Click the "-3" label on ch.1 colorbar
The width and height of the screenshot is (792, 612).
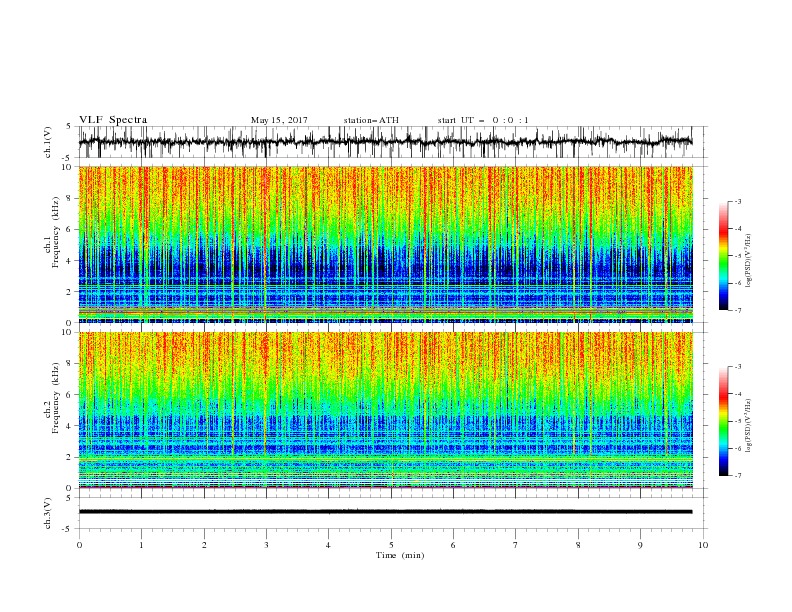(737, 201)
